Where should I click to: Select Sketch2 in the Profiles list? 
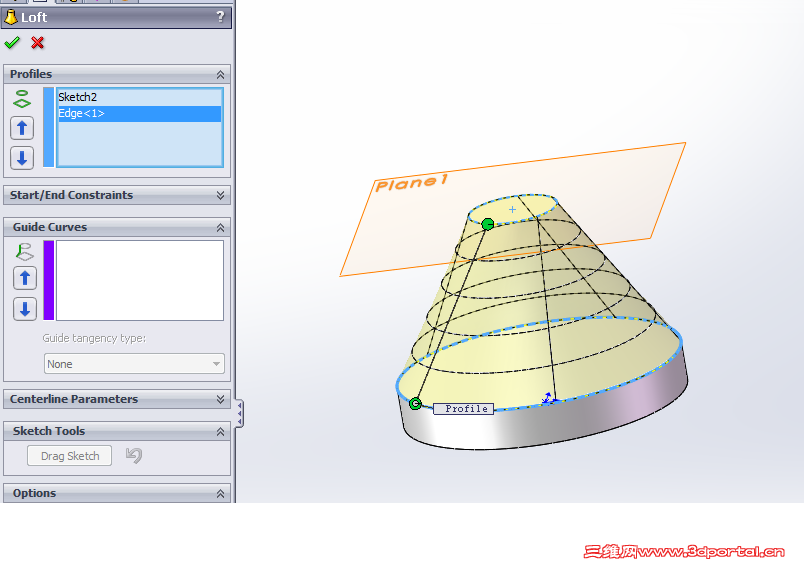(139, 97)
